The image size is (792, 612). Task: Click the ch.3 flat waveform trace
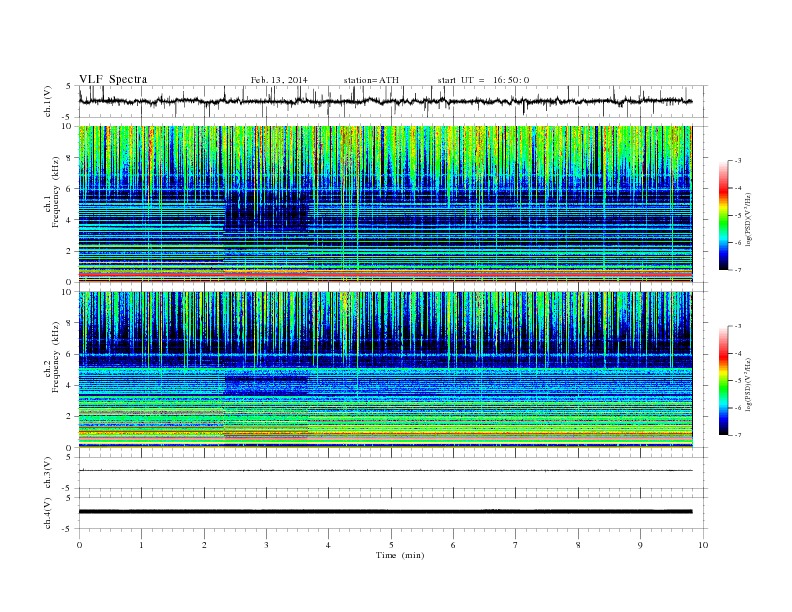385,471
